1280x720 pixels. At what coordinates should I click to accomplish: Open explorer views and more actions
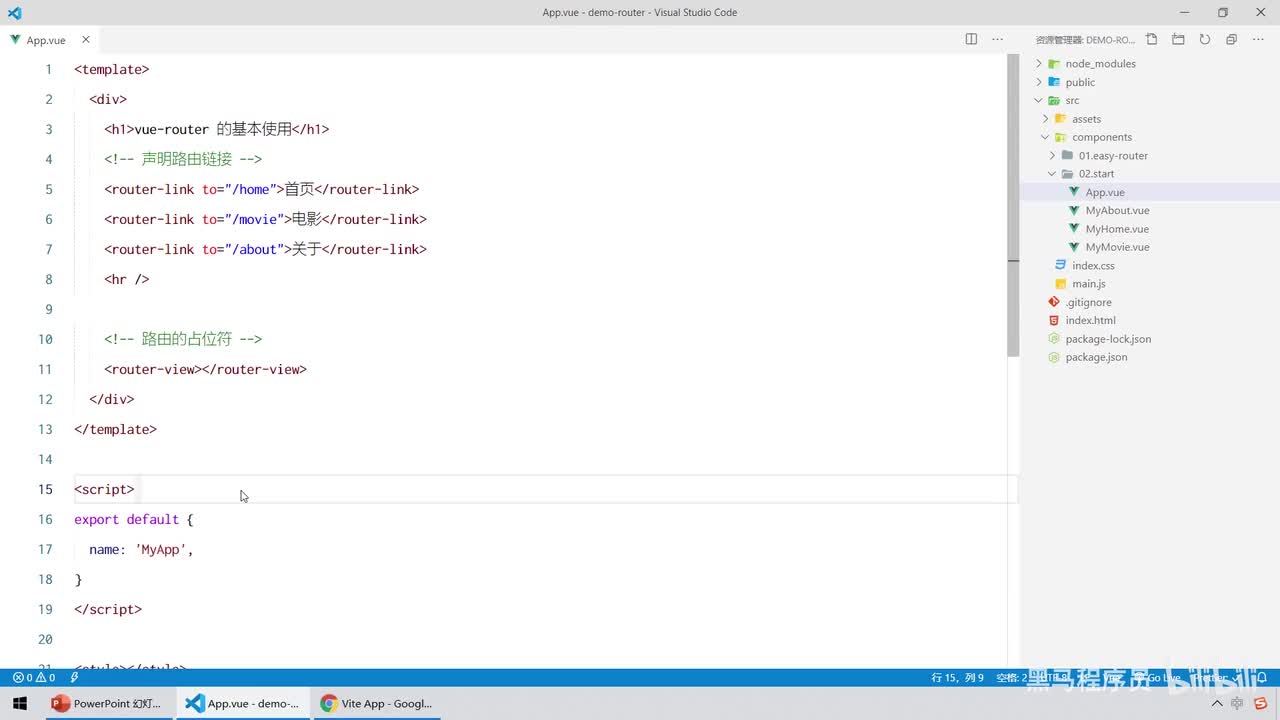(x=1258, y=40)
